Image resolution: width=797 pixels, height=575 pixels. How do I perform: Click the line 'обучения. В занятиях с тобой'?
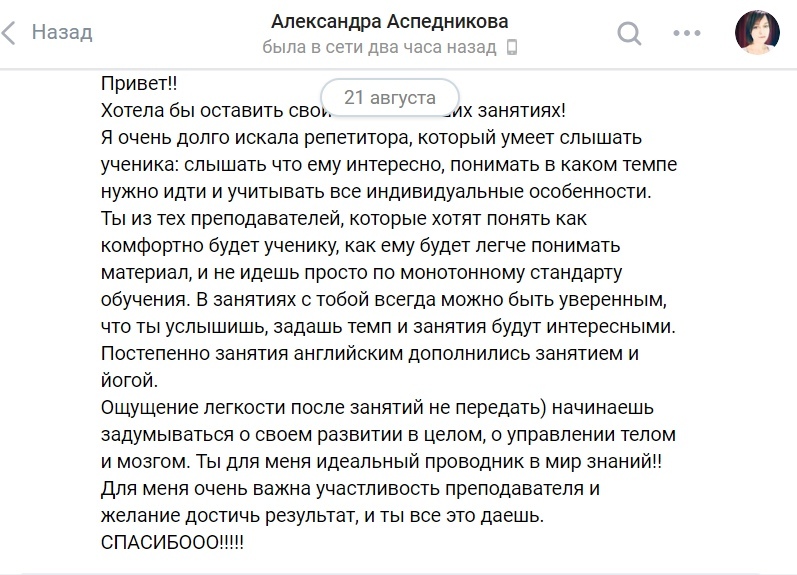(x=384, y=299)
